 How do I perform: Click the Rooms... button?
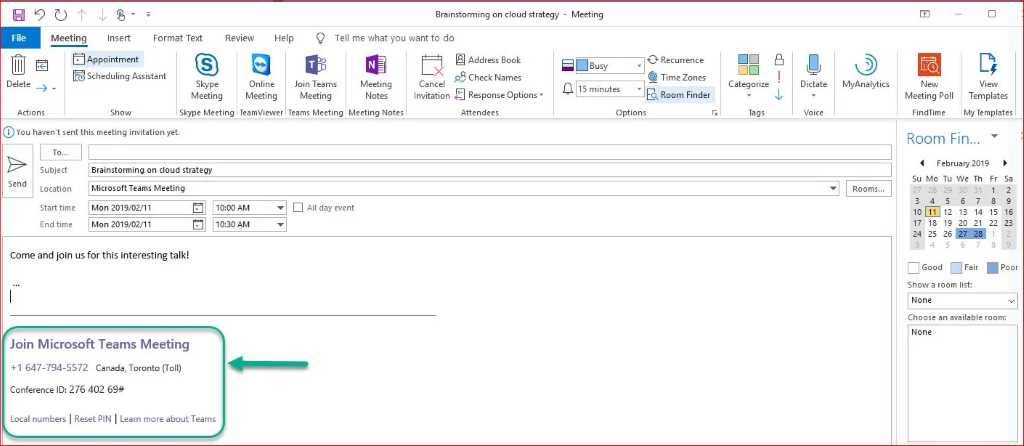[869, 189]
